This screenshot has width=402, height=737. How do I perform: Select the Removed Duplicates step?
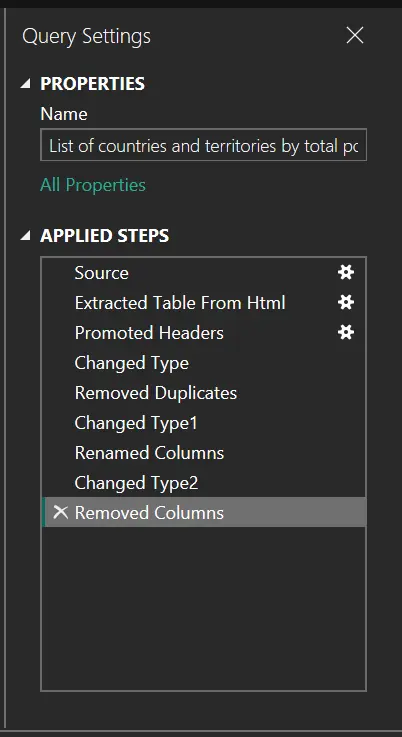[204, 393]
